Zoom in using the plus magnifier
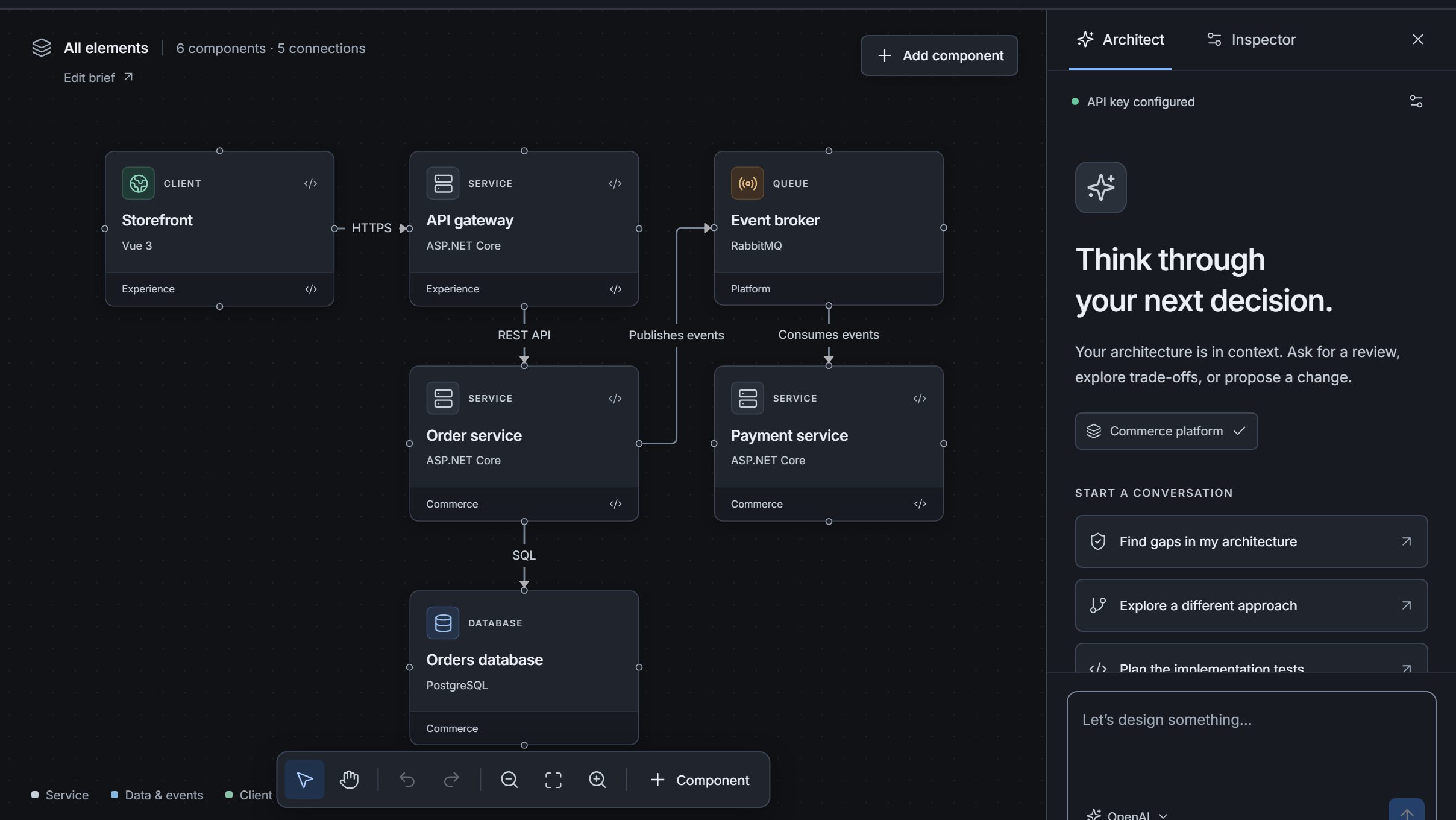Image resolution: width=1456 pixels, height=820 pixels. [x=597, y=780]
